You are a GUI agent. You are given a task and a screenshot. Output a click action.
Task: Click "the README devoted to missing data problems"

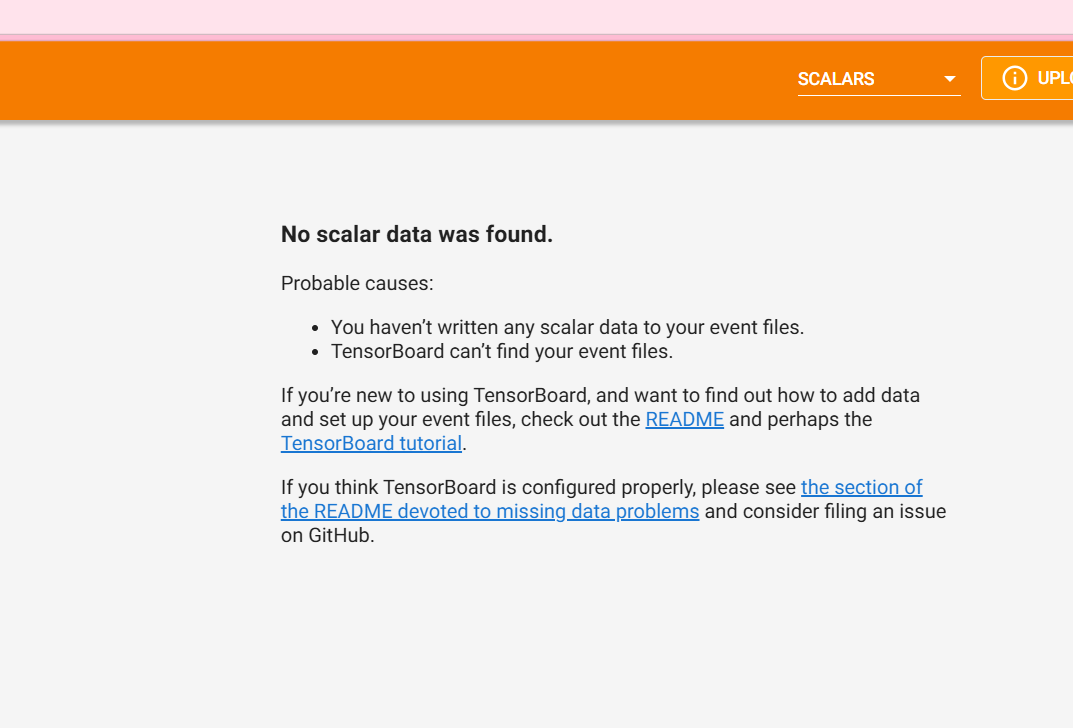tap(490, 511)
